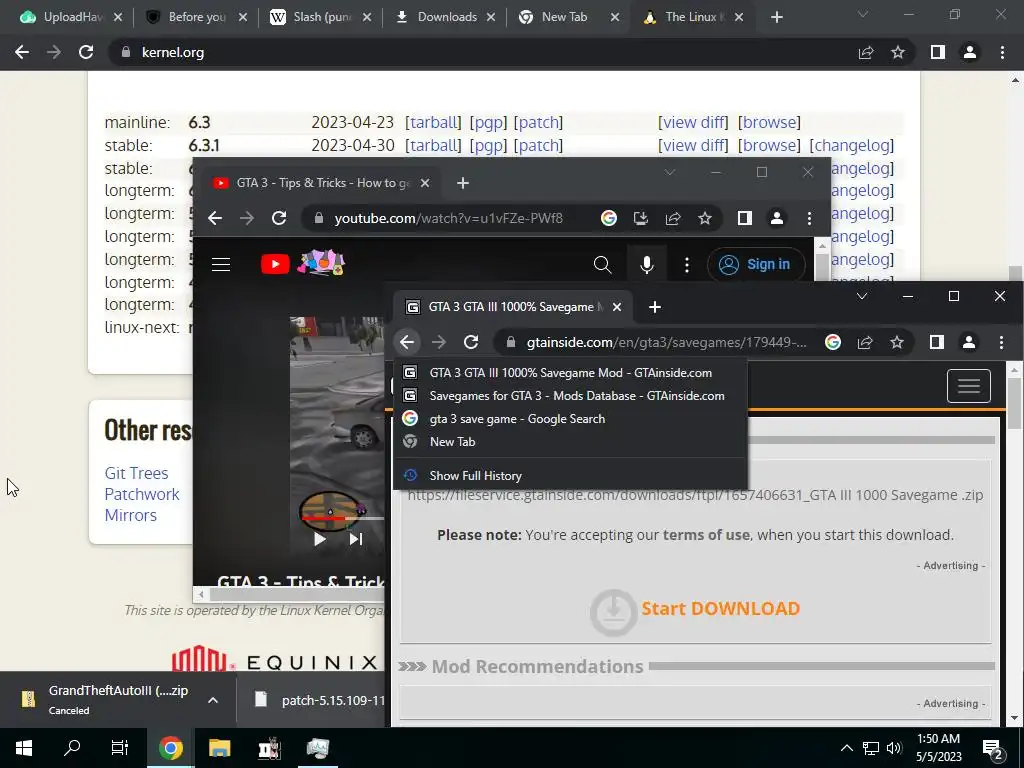This screenshot has width=1024, height=768.
Task: Select GTA 3 1000% Savegame Mod history entry
Action: tap(570, 373)
